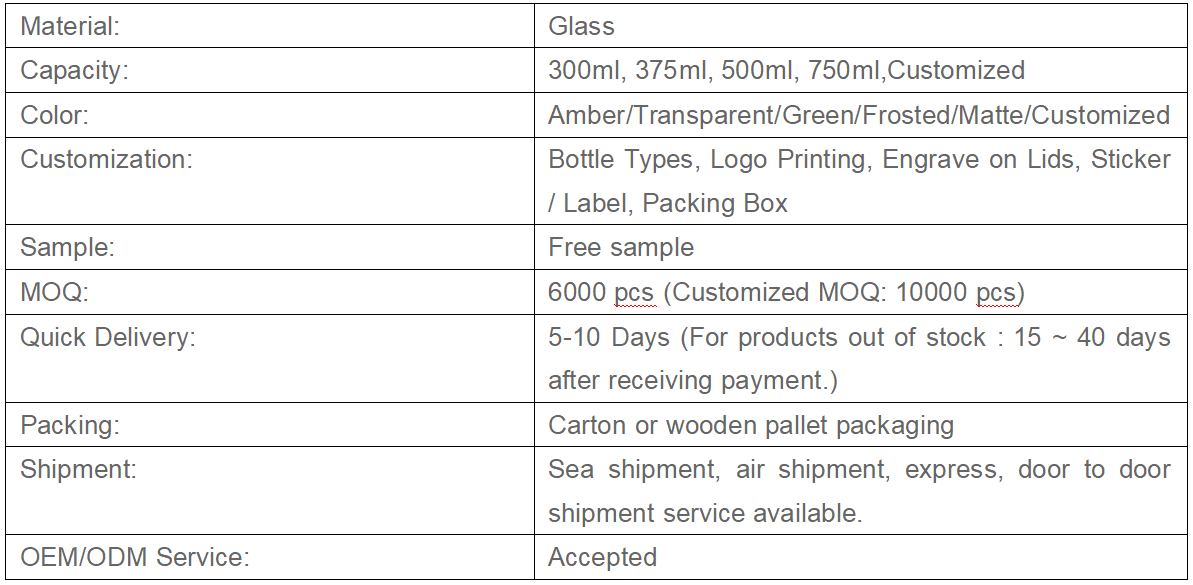
Task: Click the Quick Delivery: label
Action: (x=107, y=336)
